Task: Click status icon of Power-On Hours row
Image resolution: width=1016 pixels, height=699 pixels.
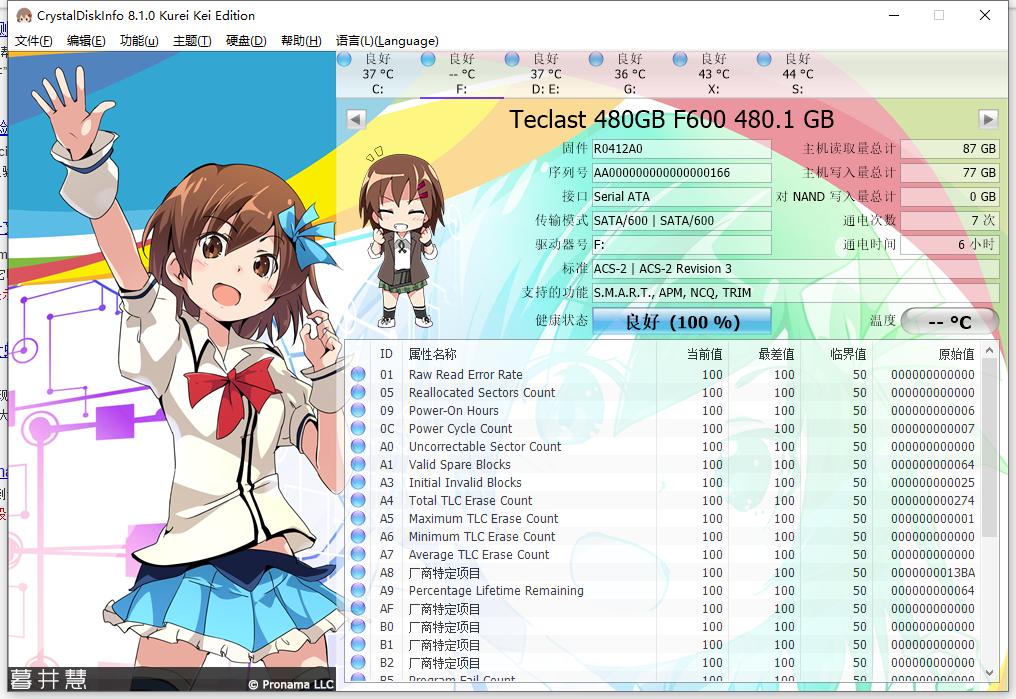Action: [358, 410]
